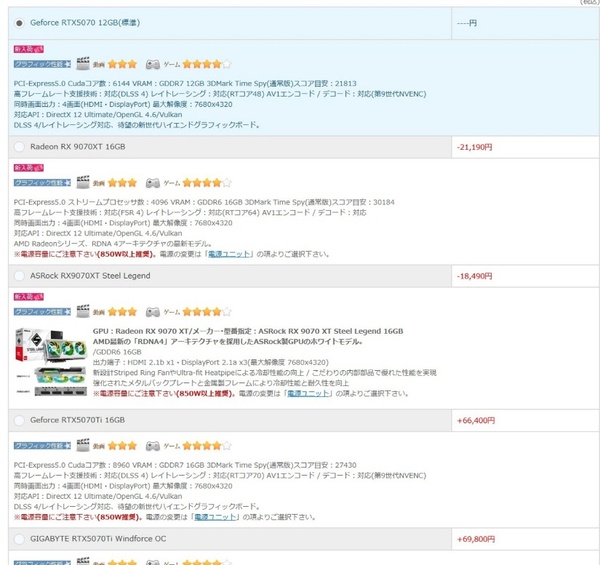This screenshot has height=565, width=600.
Task: Click the game controller icon for Radeon RX 9070XT
Action: pos(153,183)
